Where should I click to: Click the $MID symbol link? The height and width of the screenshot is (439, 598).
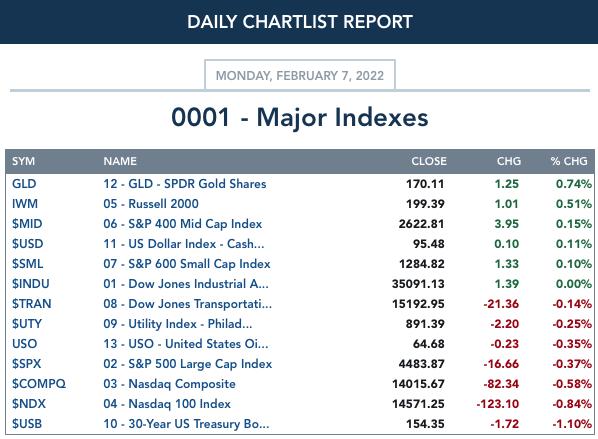[27, 224]
